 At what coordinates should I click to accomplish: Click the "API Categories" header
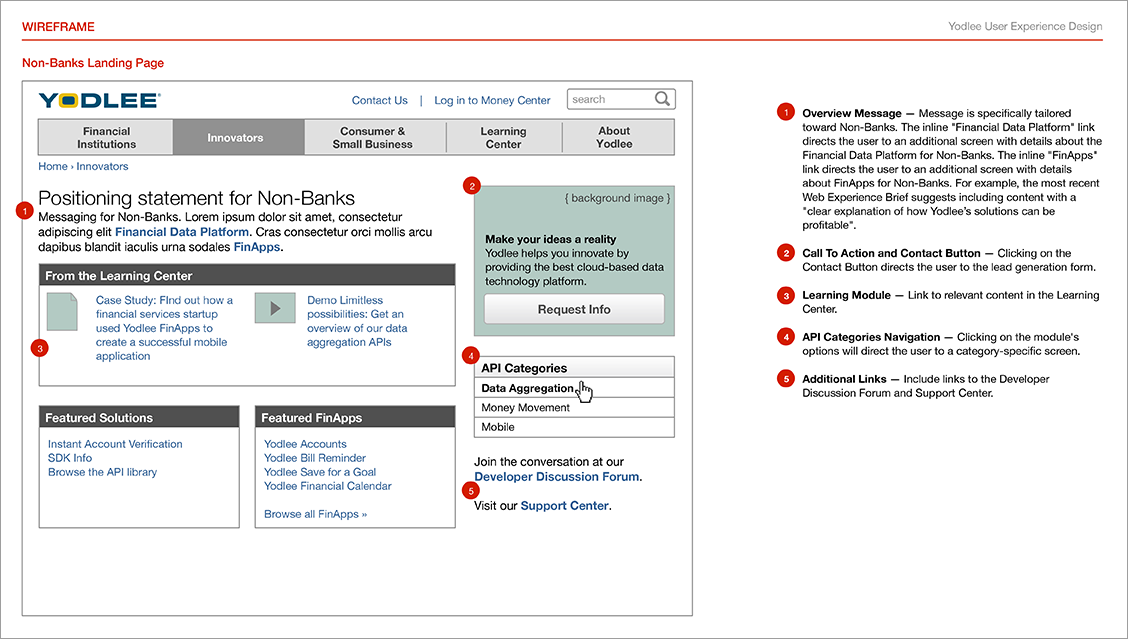pos(574,368)
